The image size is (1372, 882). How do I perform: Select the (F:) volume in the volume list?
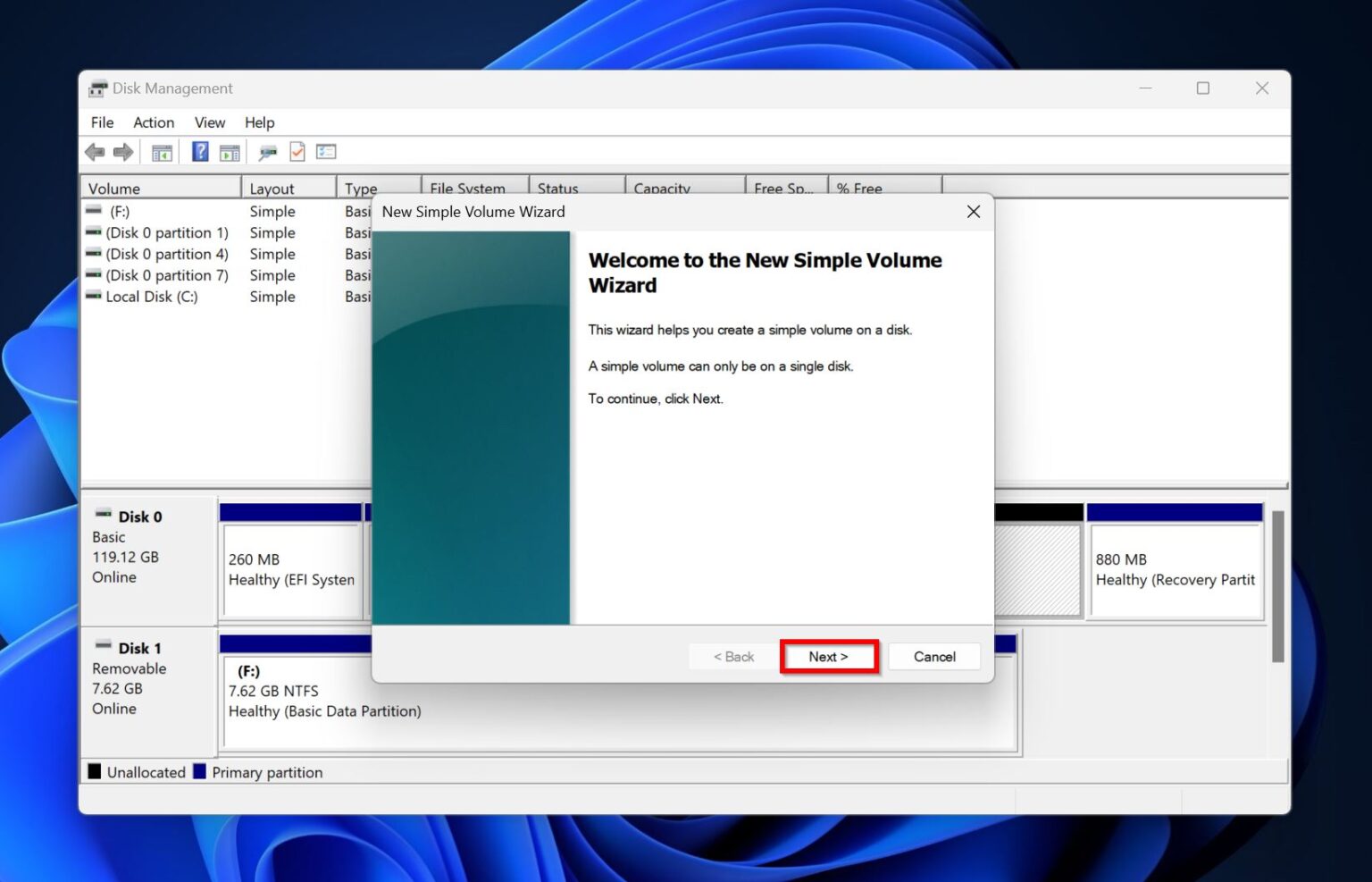click(x=121, y=211)
